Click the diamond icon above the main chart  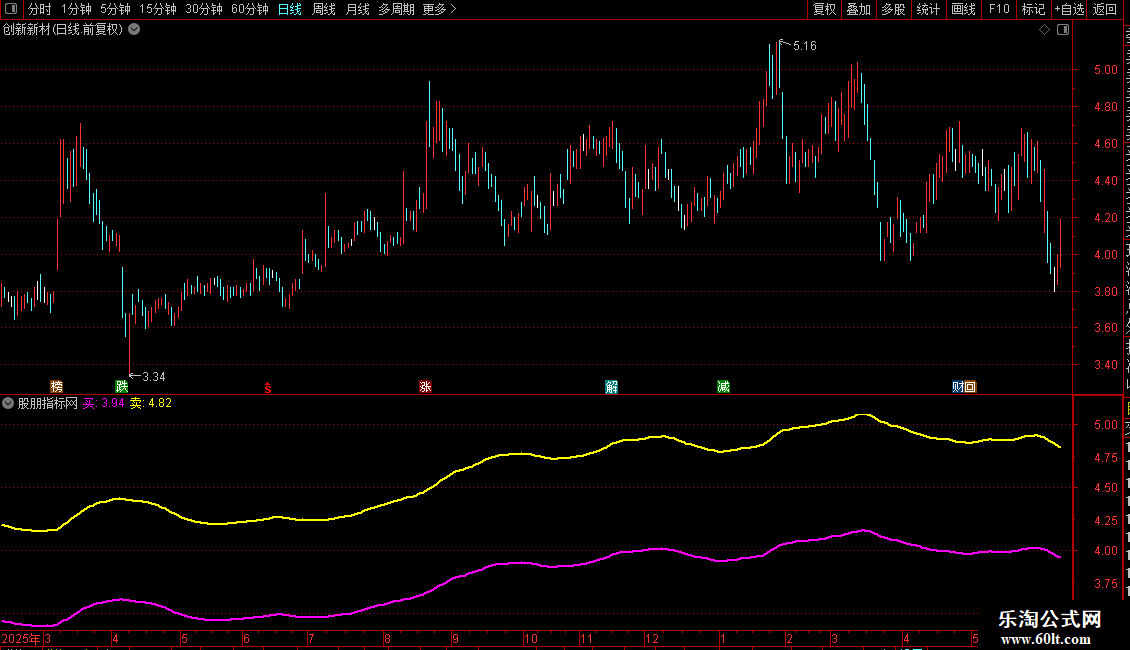click(1044, 30)
